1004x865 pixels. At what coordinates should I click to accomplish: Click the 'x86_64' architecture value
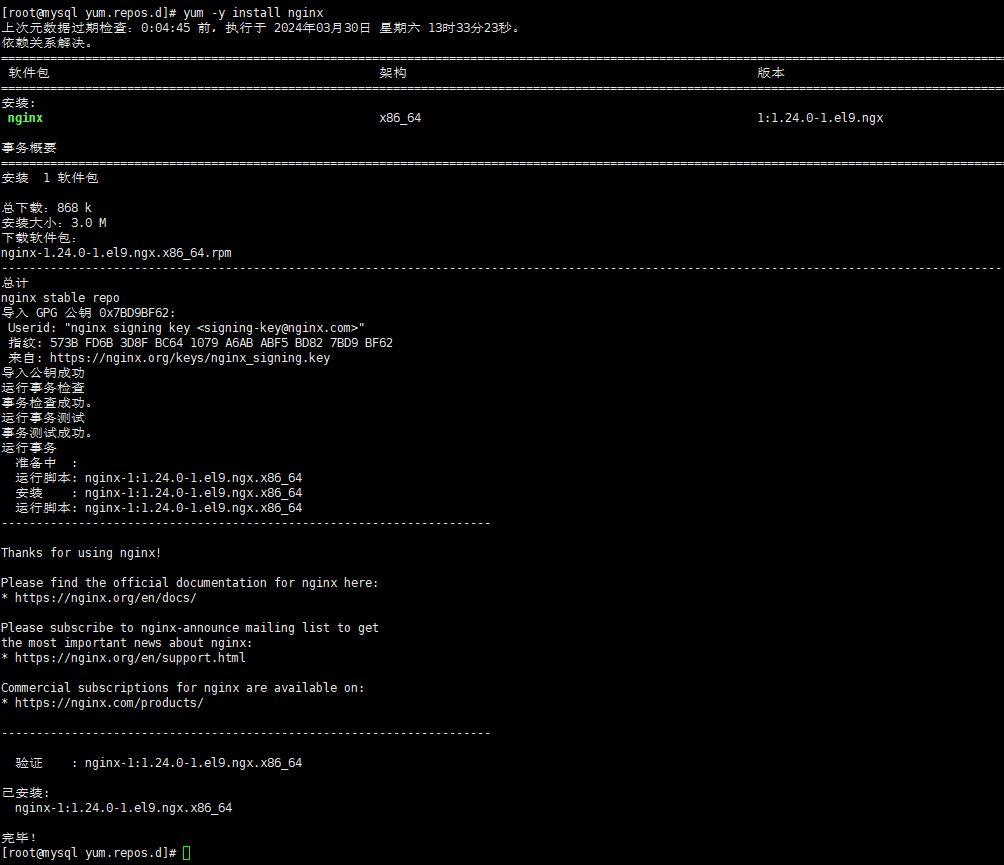(400, 118)
